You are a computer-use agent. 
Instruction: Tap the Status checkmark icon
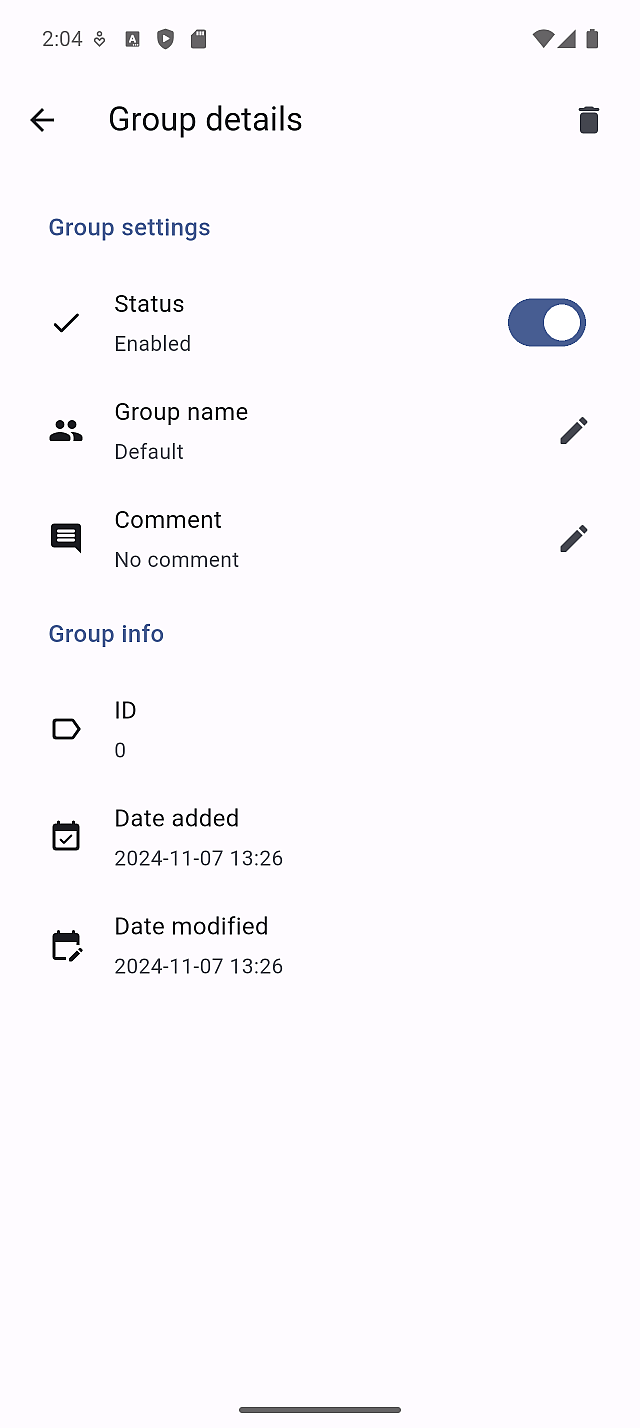click(66, 323)
